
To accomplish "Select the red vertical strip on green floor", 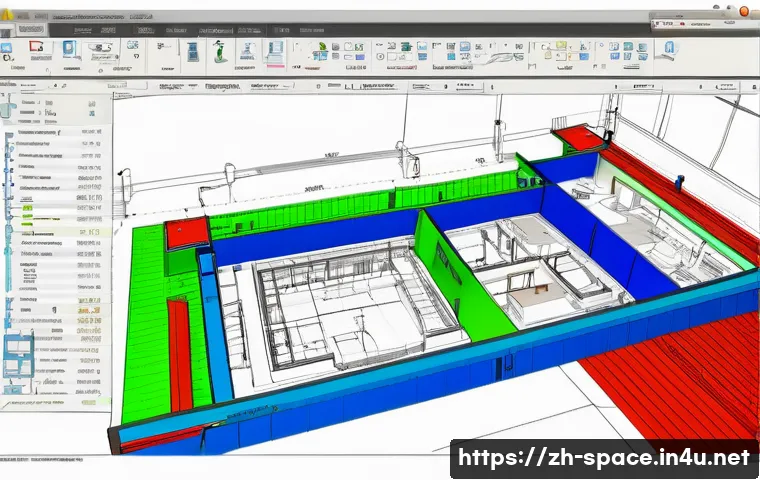I will 180,355.
